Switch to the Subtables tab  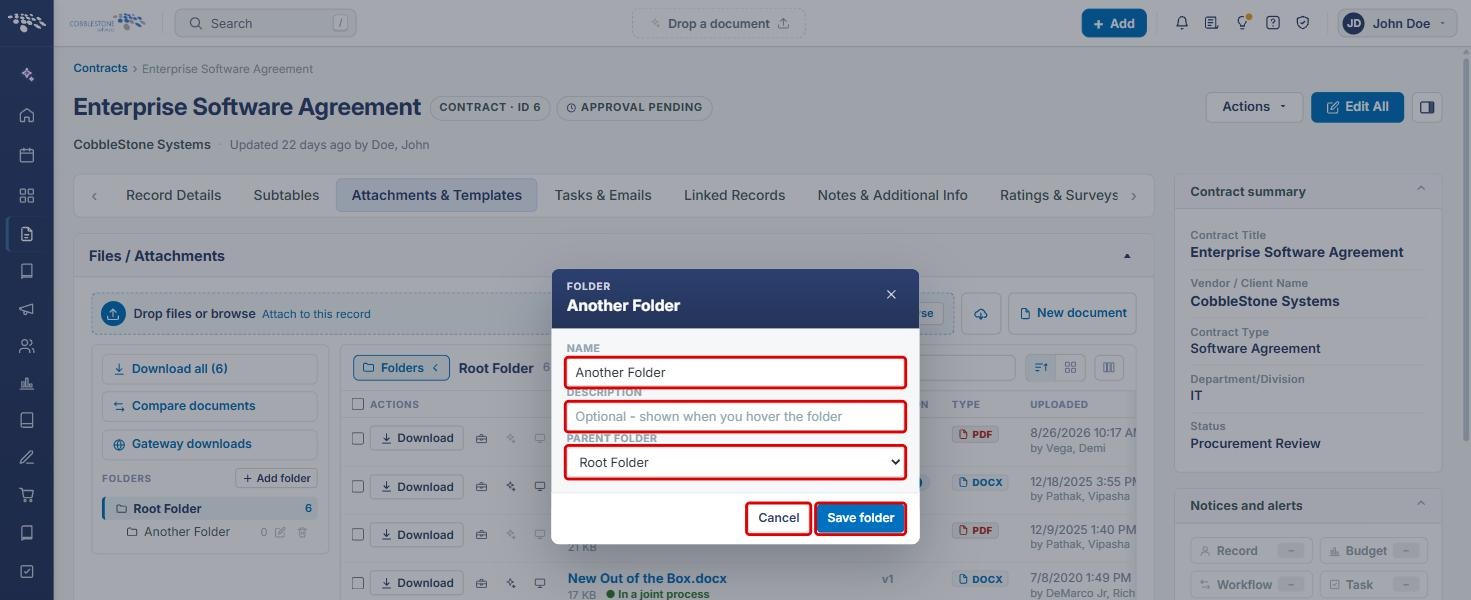[x=286, y=195]
